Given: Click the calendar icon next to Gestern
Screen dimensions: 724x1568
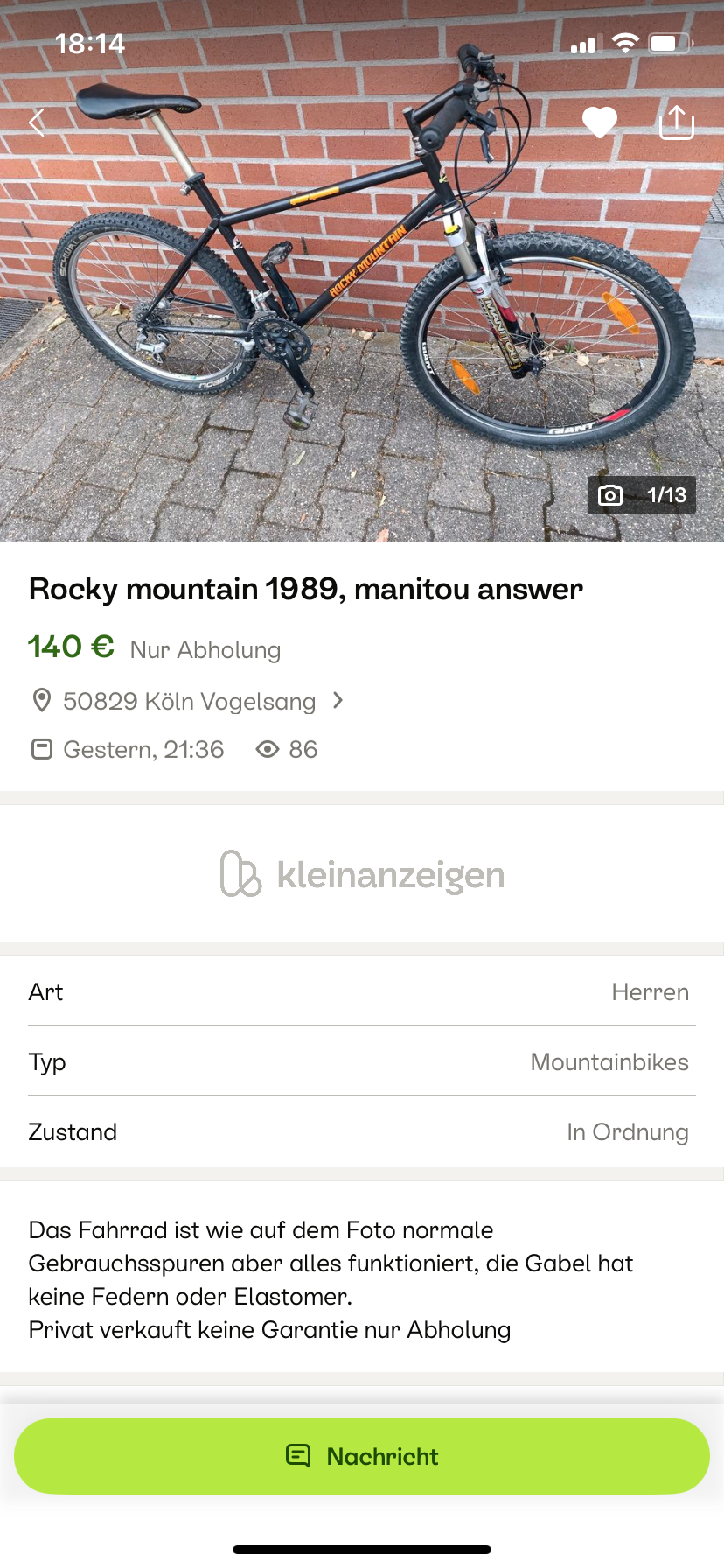Looking at the screenshot, I should pyautogui.click(x=41, y=749).
